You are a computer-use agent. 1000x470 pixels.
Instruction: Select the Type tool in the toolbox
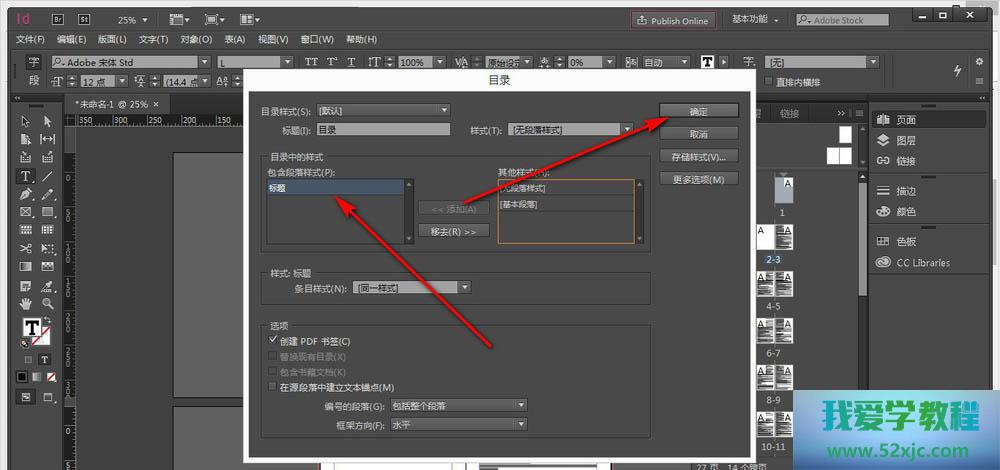26,175
